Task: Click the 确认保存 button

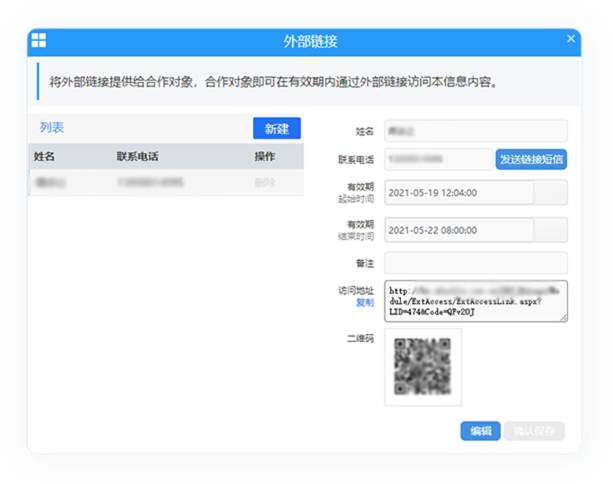Action: (534, 431)
